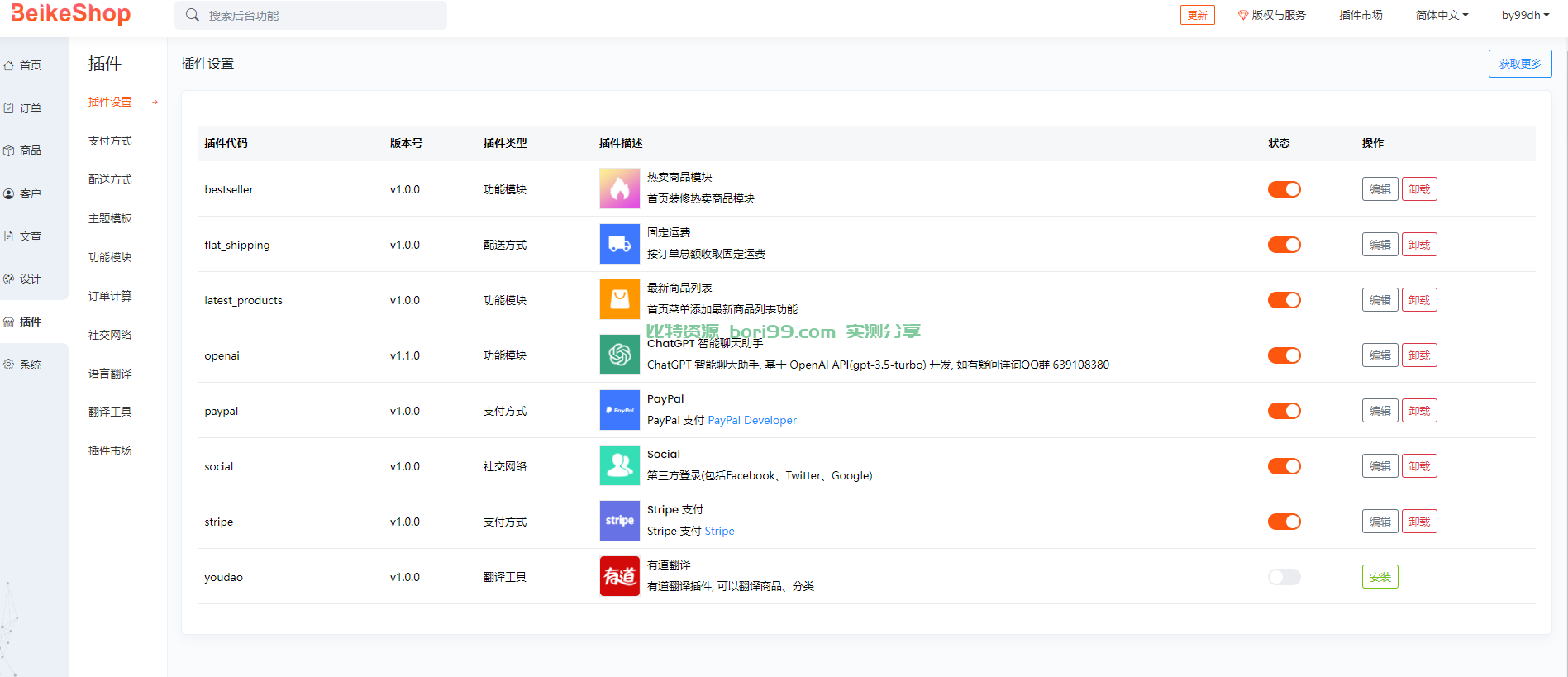Screen dimensions: 1568x677
Task: Click the Stripe plugin icon
Action: point(620,521)
